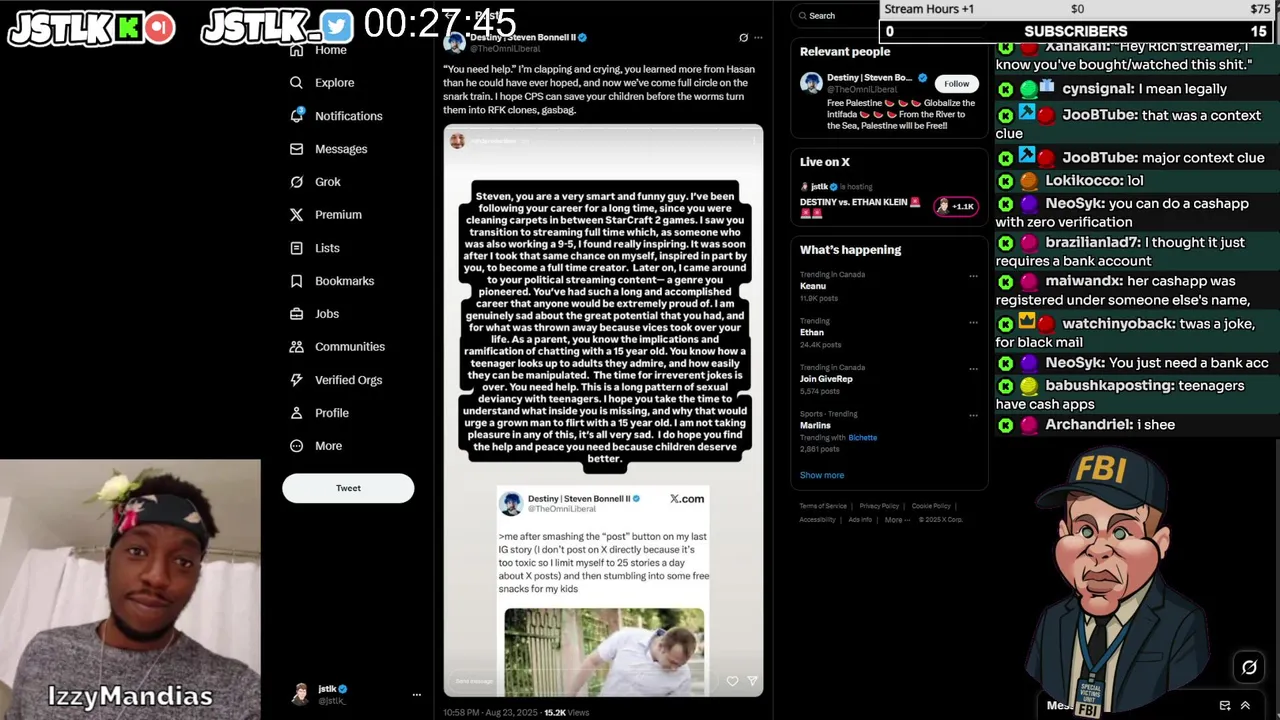Like the story image with the heart icon
Image resolution: width=1280 pixels, height=720 pixels.
(732, 681)
